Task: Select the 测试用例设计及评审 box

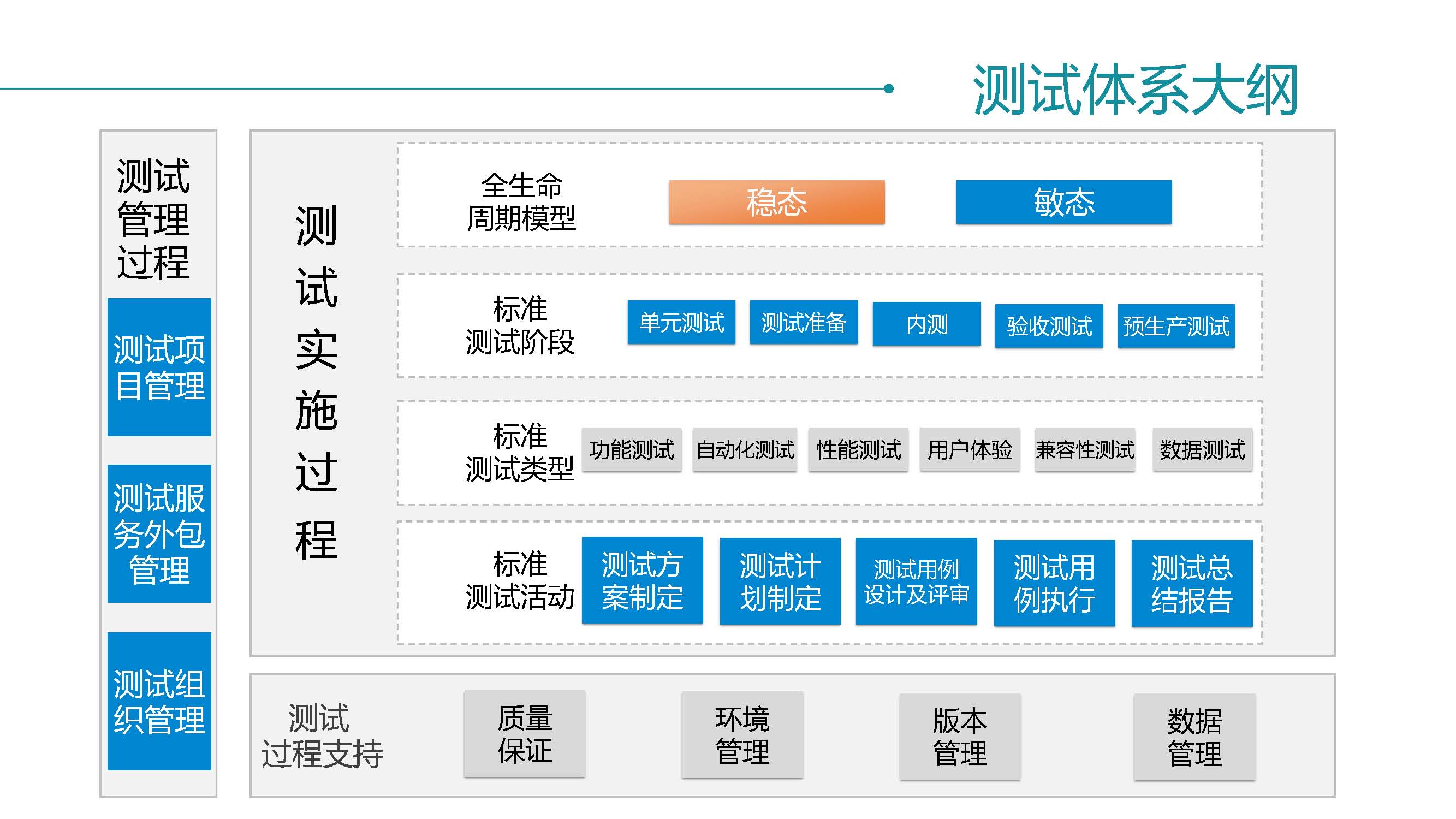Action: (916, 581)
